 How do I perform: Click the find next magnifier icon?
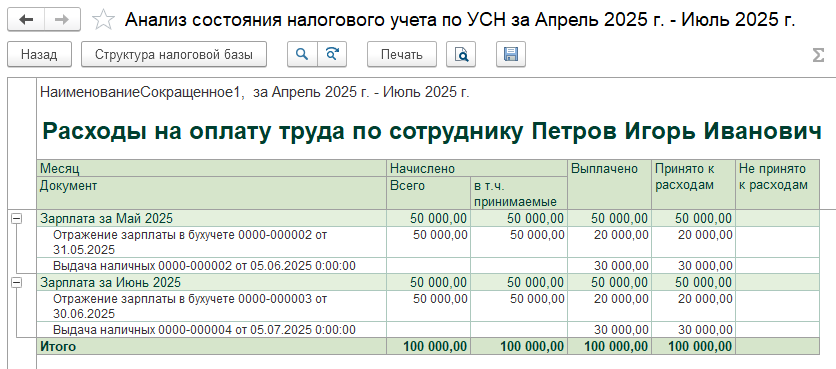coord(332,54)
